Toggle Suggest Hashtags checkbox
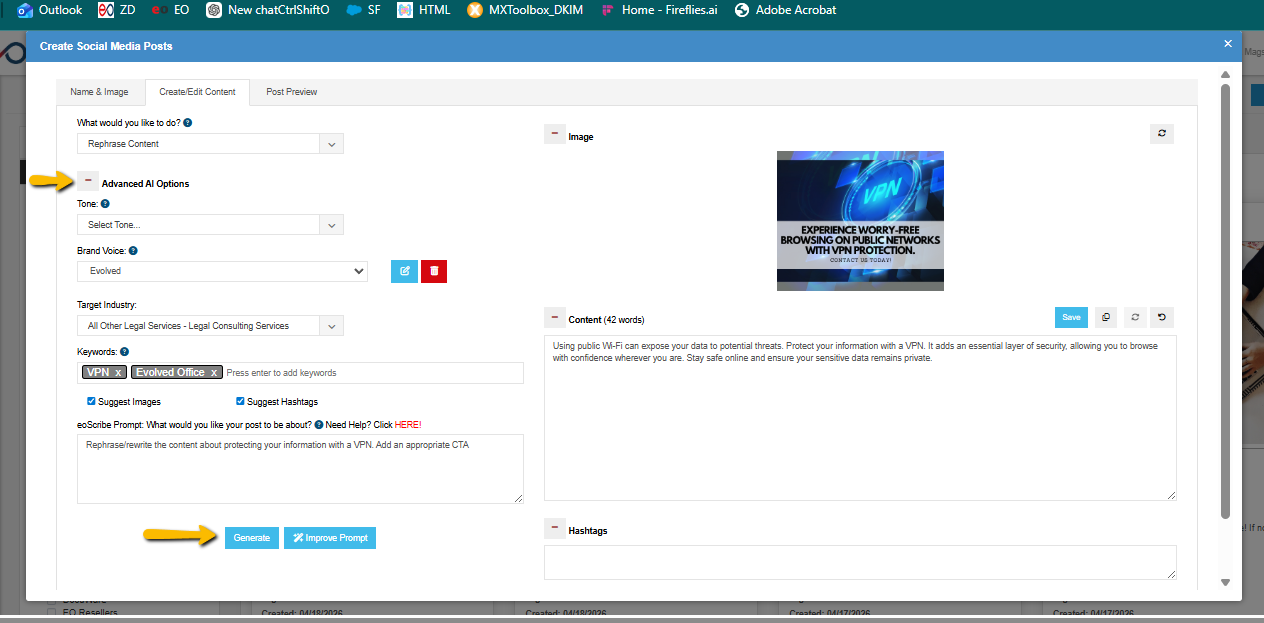Image resolution: width=1264 pixels, height=623 pixels. (240, 401)
